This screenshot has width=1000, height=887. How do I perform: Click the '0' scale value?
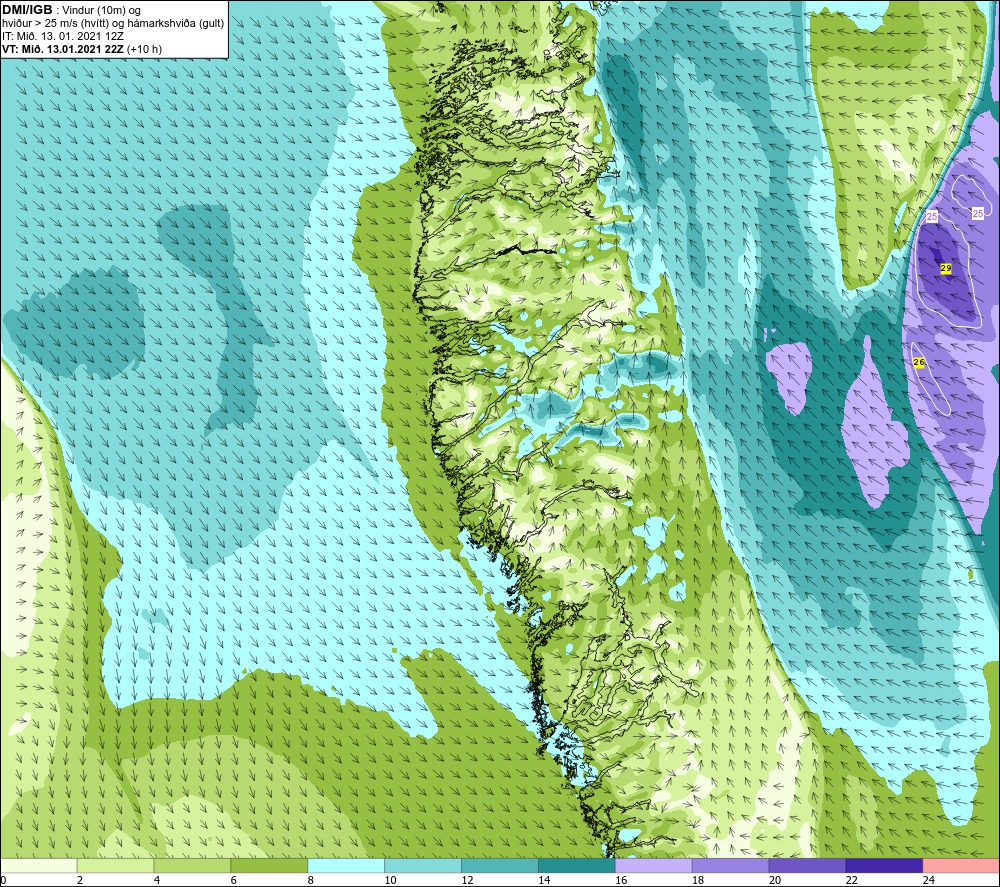[4, 880]
